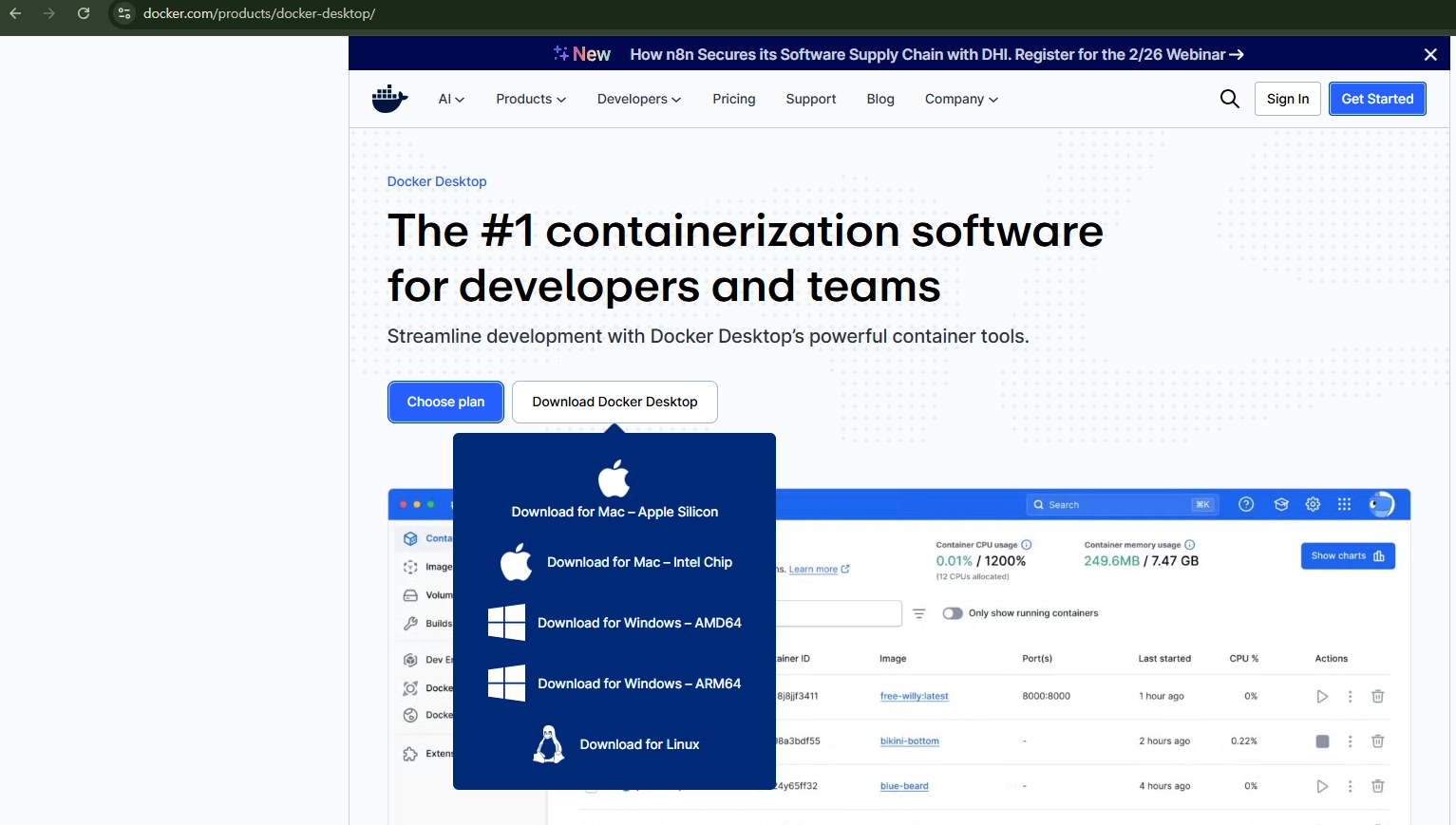Open the Support page

point(811,99)
